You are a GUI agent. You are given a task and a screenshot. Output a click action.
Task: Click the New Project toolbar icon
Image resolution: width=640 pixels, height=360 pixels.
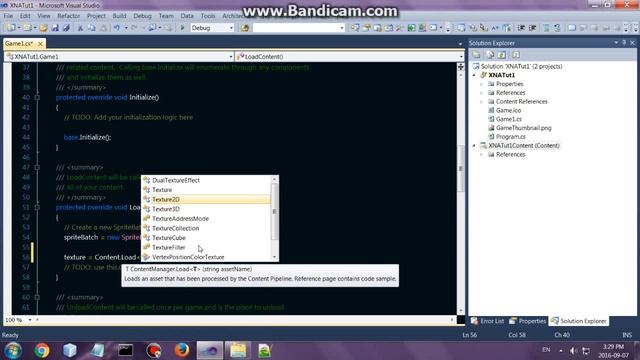pyautogui.click(x=11, y=28)
